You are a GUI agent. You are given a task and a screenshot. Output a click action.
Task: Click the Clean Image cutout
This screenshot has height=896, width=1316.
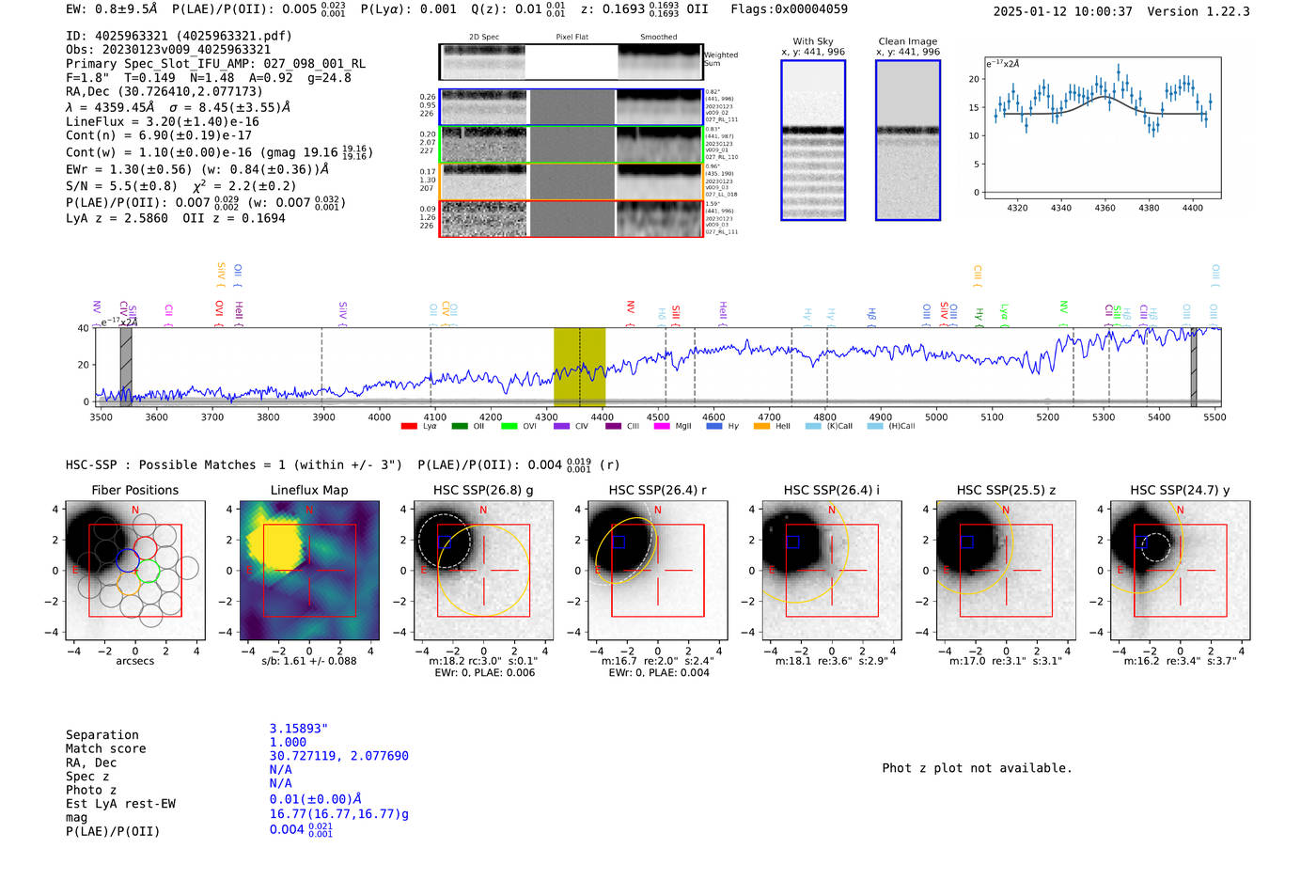click(908, 140)
